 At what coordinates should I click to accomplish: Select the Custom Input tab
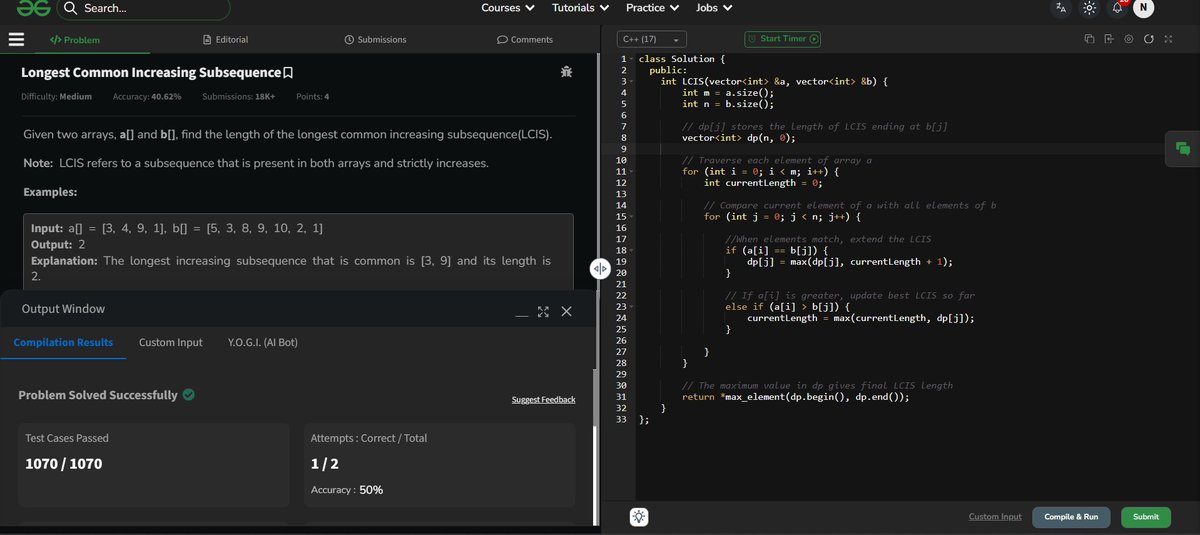click(x=170, y=342)
